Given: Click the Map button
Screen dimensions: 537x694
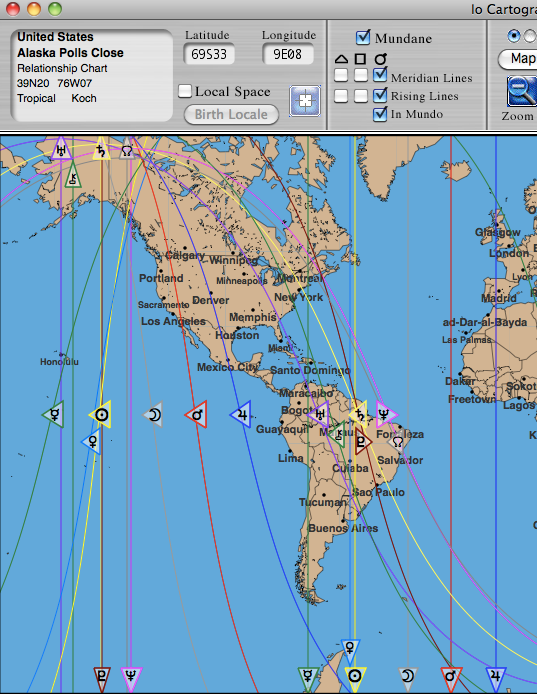Looking at the screenshot, I should [x=519, y=59].
